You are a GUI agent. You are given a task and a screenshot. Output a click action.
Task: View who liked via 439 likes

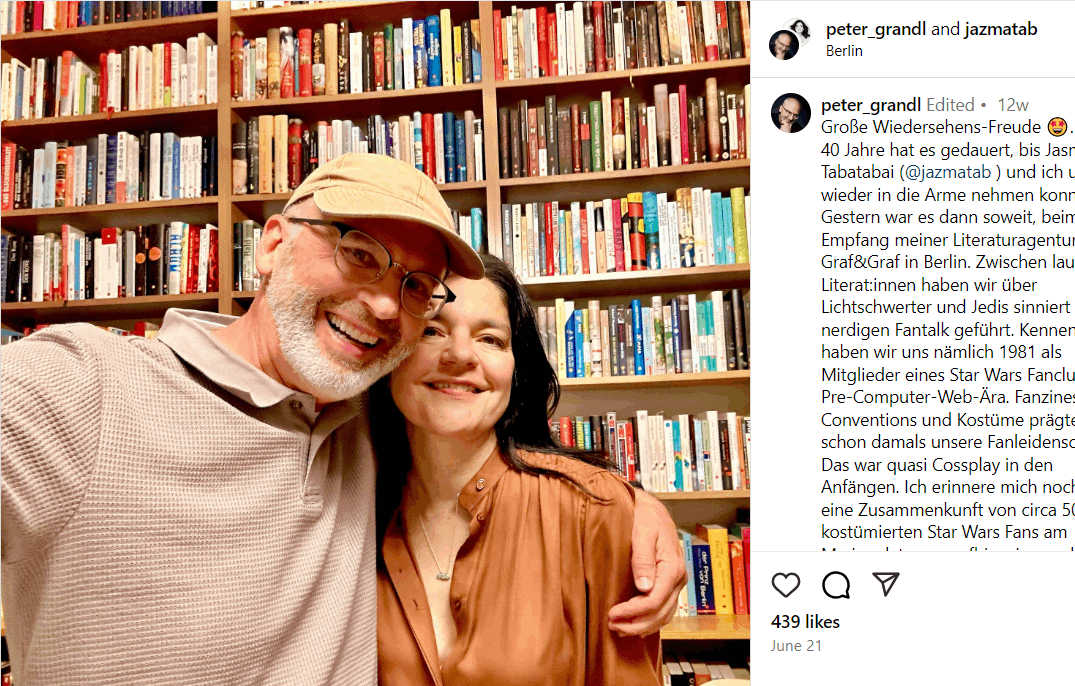click(x=805, y=622)
